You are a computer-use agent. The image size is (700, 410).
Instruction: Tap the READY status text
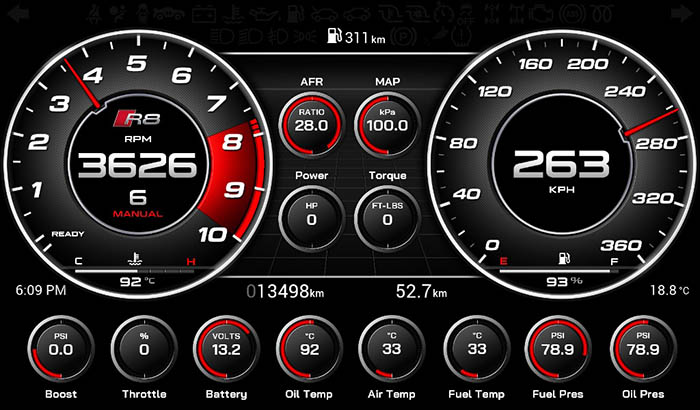[x=68, y=234]
